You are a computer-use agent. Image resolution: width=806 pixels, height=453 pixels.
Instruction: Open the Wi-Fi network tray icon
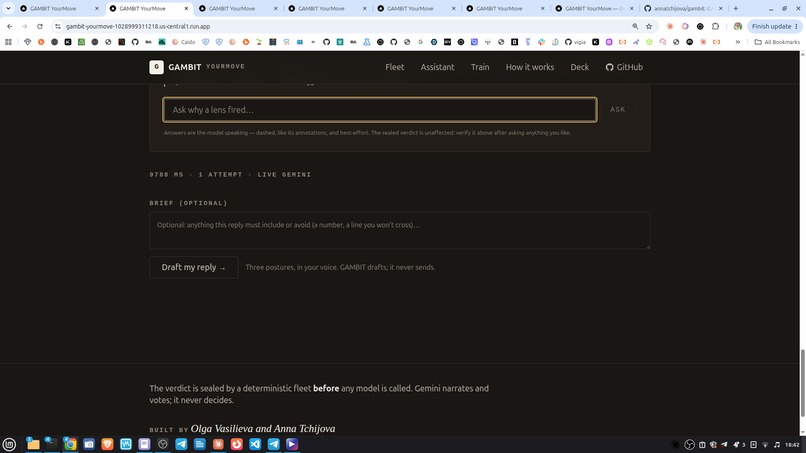pos(765,445)
